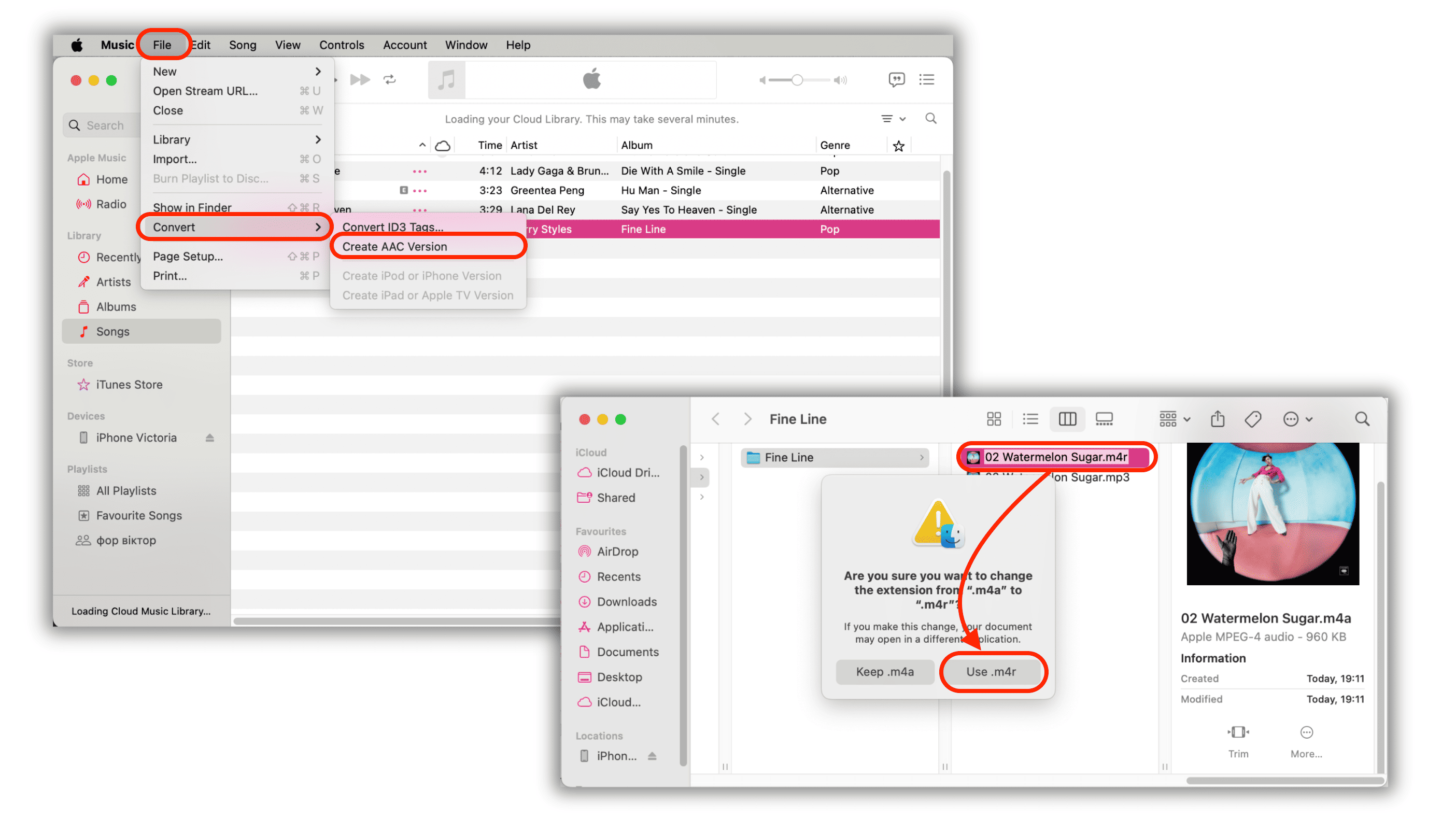Open the File menu in Music

(162, 45)
